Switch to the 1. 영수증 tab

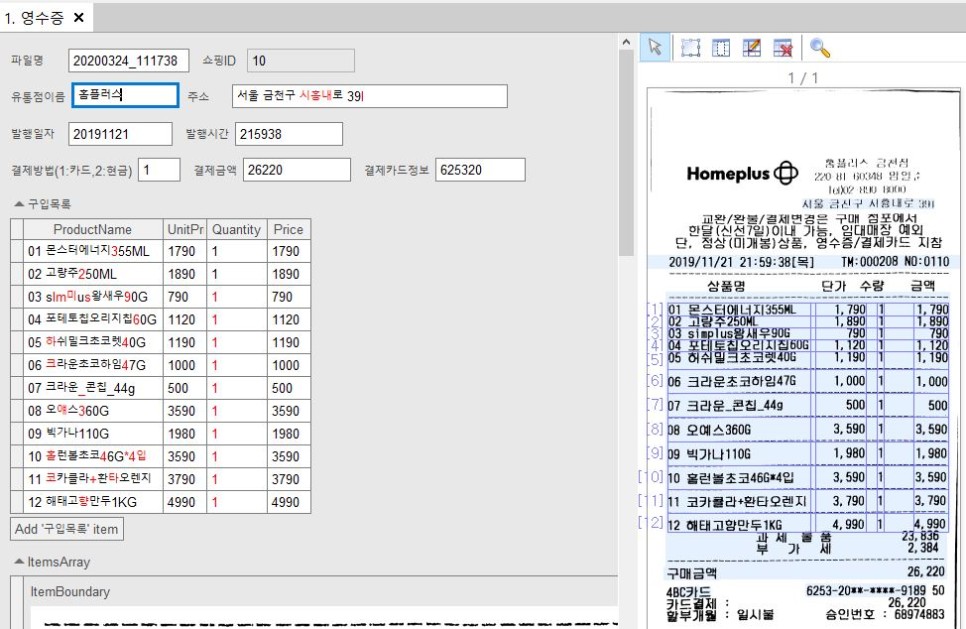(34, 17)
